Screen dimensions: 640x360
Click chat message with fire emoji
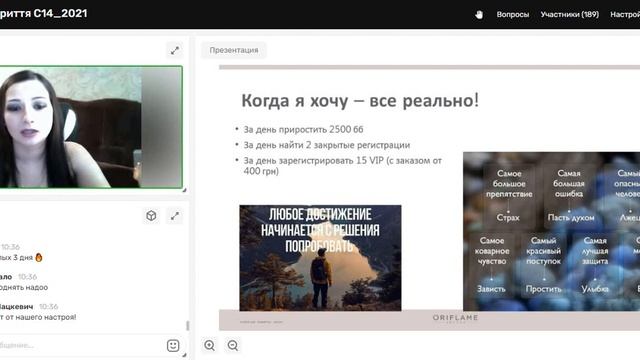click(21, 258)
